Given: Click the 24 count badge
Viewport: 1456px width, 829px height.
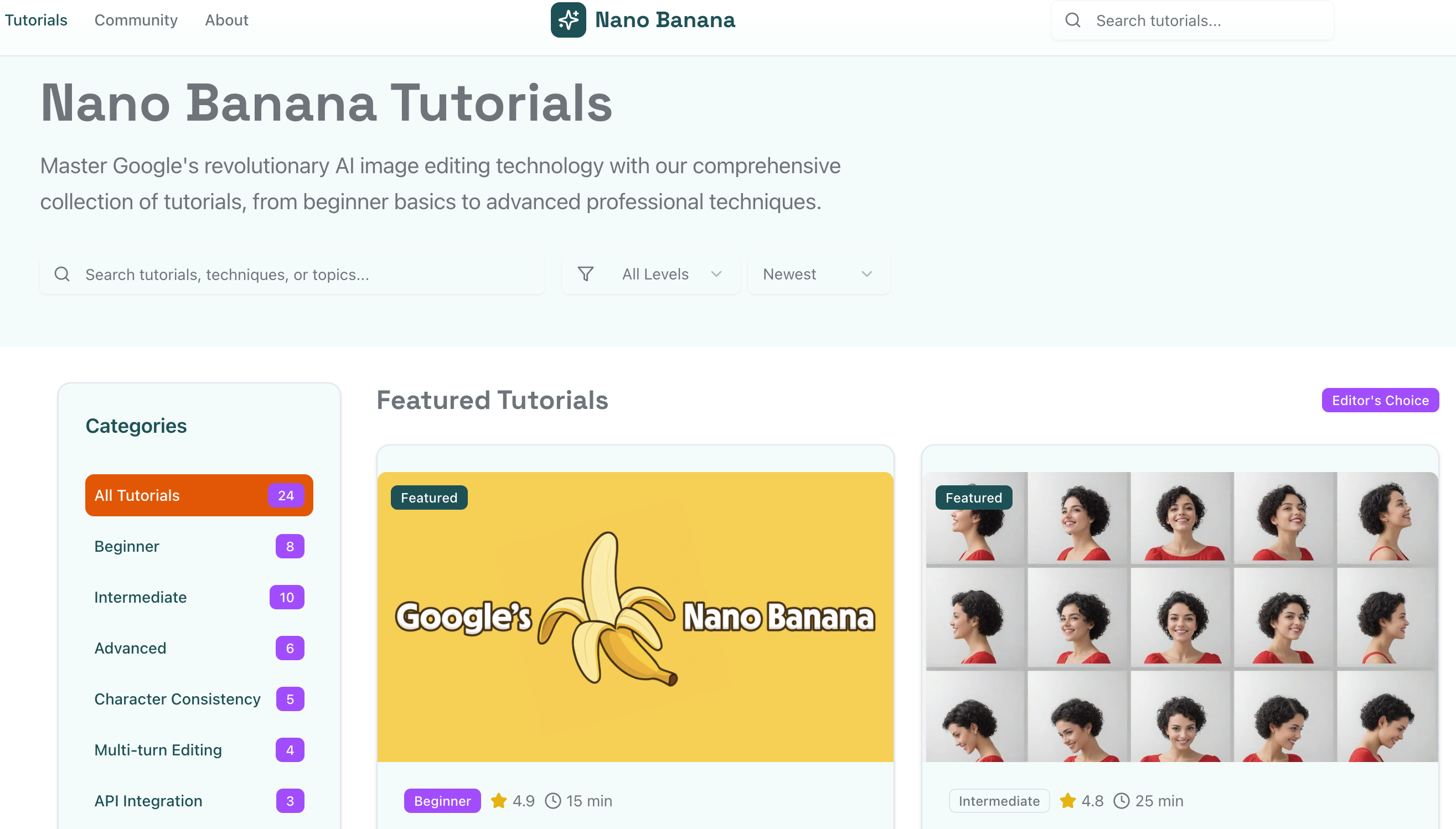Looking at the screenshot, I should tap(286, 495).
